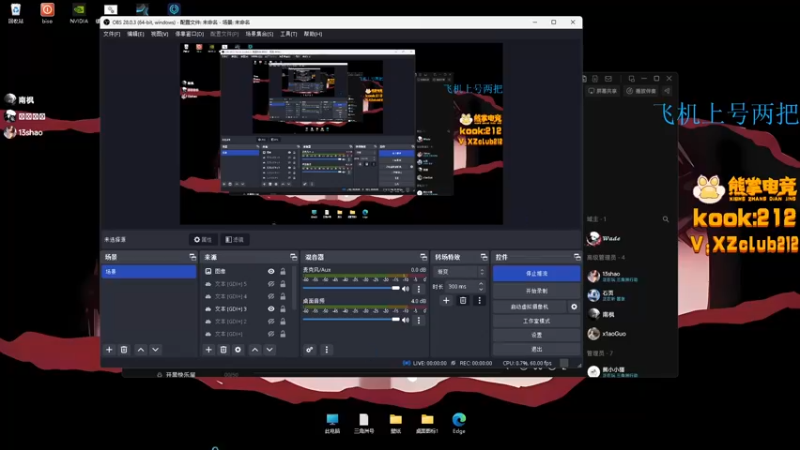
Task: Move scene up in Scenes panel
Action: pyautogui.click(x=141, y=349)
